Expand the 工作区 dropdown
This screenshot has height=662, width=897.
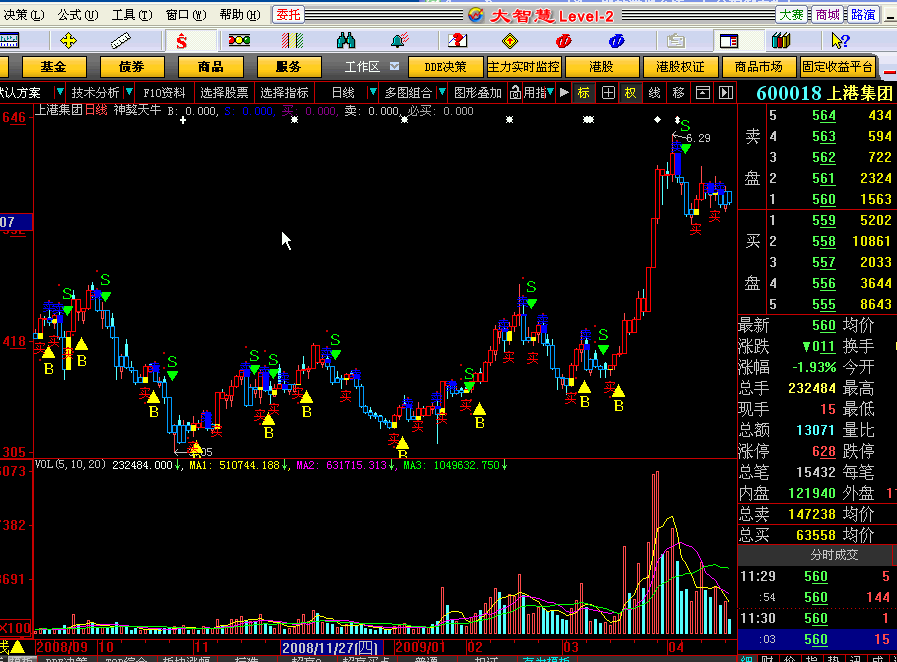395,66
